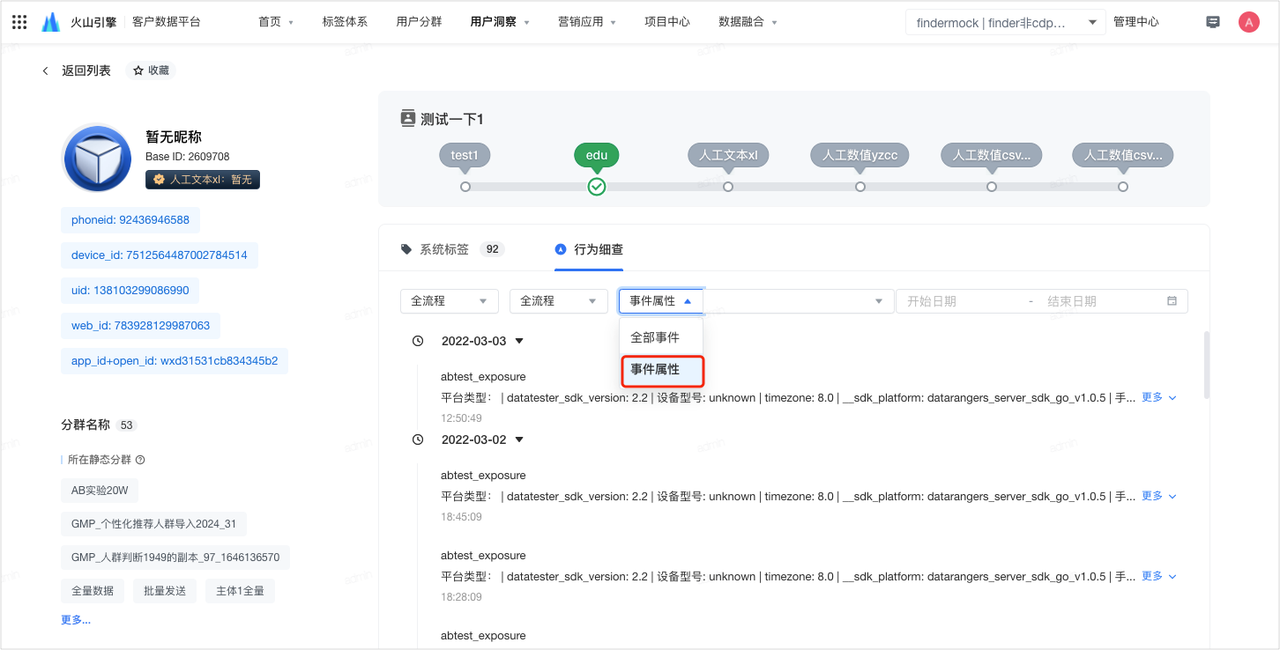The width and height of the screenshot is (1280, 650).
Task: Collapse the 2022-03-03 date group
Action: 519,341
